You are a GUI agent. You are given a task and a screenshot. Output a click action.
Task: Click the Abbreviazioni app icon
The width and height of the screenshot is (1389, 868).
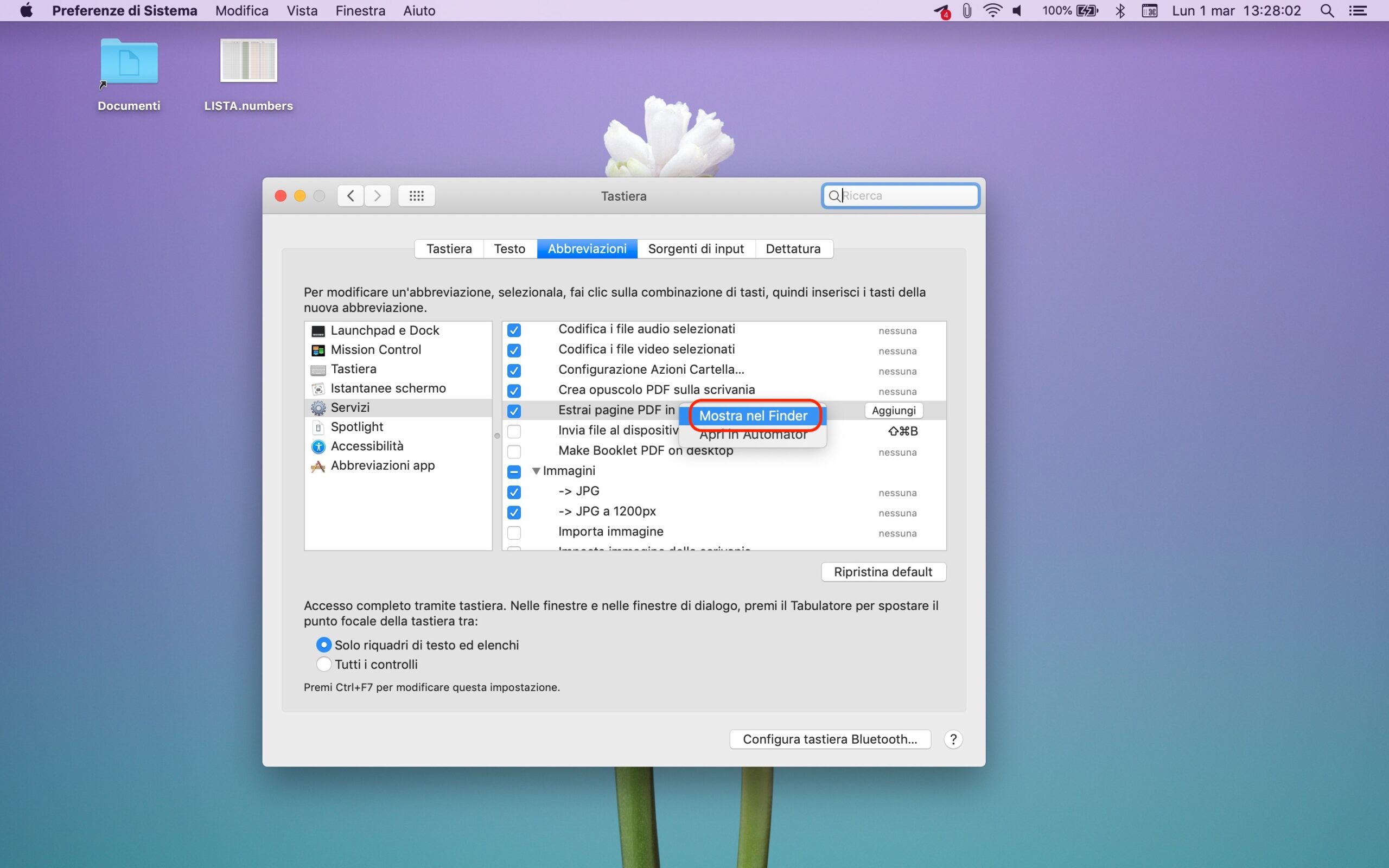pos(317,466)
